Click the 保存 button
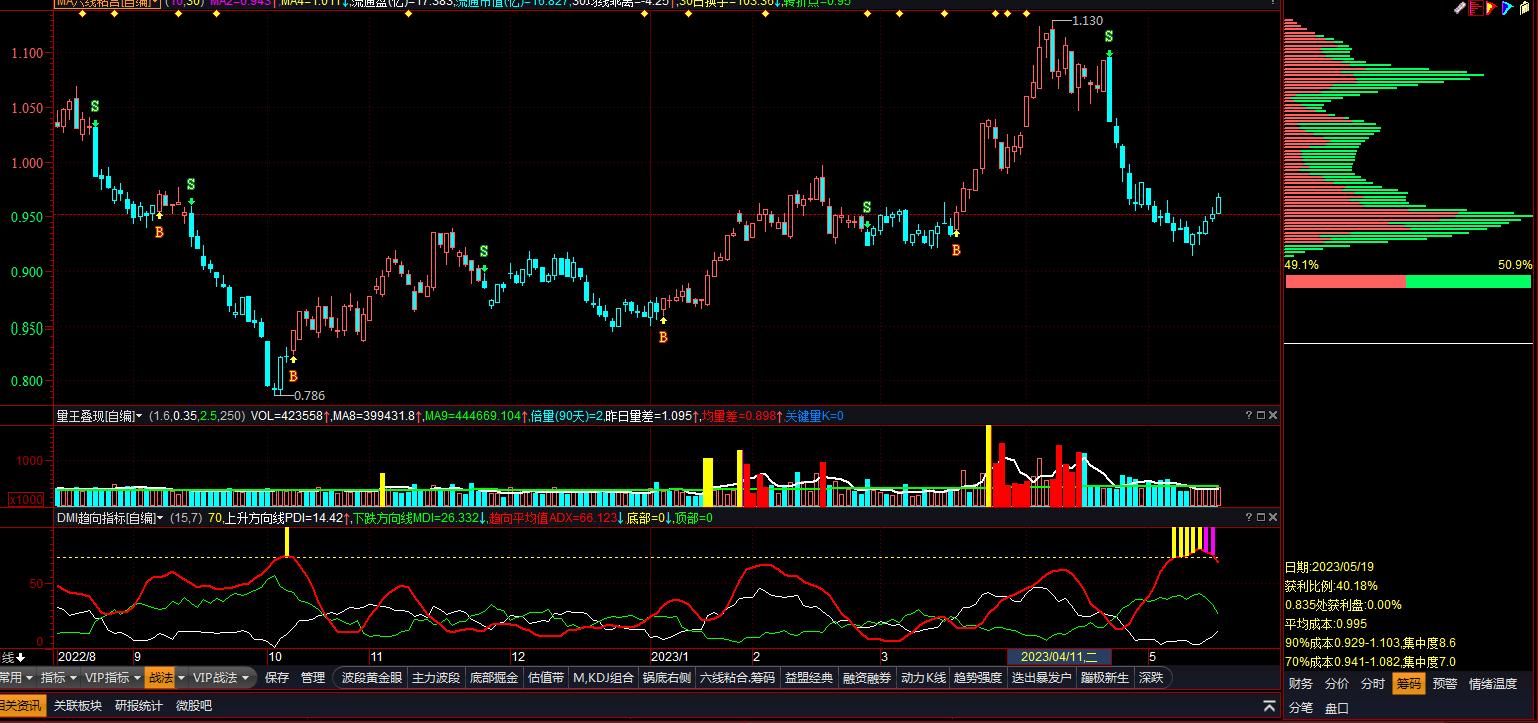The height and width of the screenshot is (723, 1538). click(x=277, y=677)
